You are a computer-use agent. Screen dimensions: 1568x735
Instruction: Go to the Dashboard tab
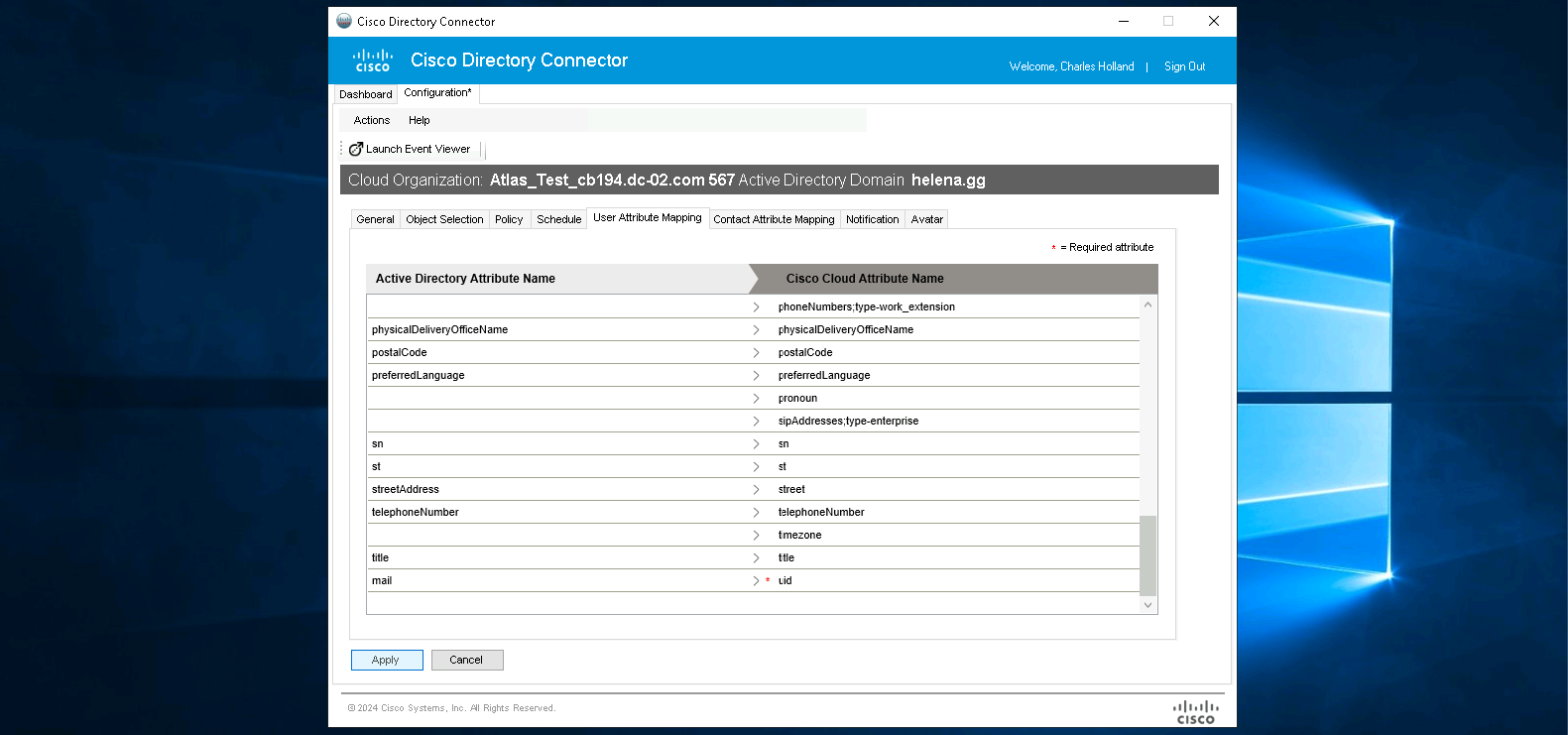coord(365,94)
